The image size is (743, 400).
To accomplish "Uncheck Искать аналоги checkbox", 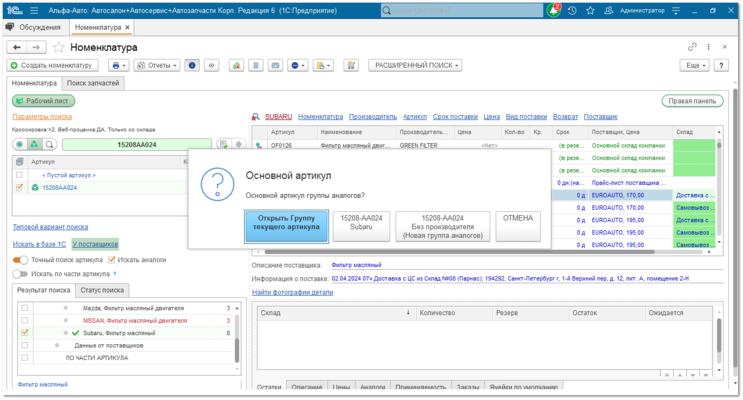I will [112, 260].
